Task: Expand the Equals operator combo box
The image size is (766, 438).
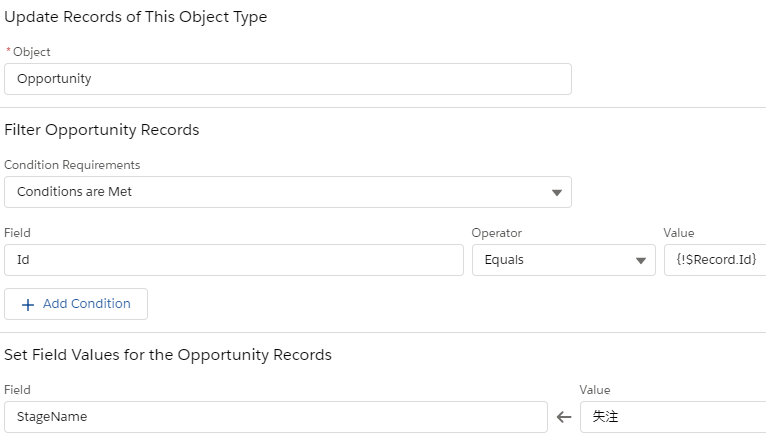Action: tap(563, 260)
